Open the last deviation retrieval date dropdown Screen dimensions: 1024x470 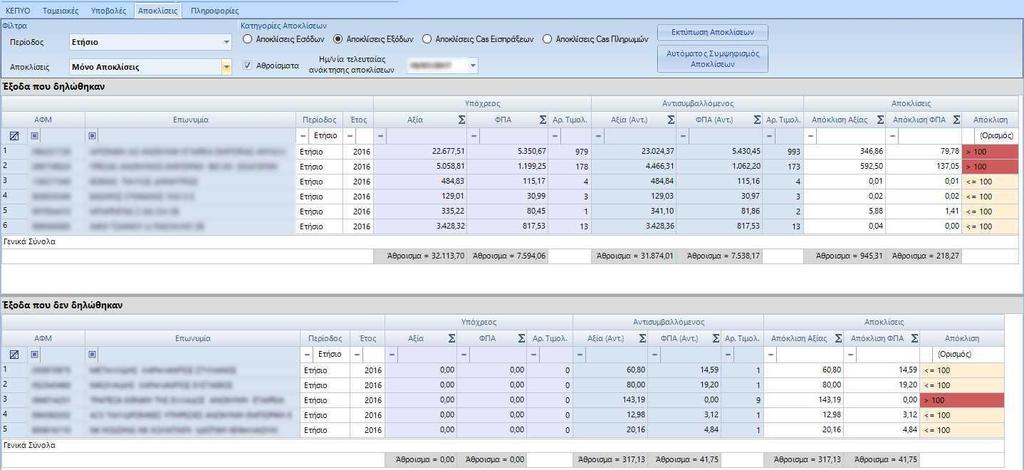[473, 65]
